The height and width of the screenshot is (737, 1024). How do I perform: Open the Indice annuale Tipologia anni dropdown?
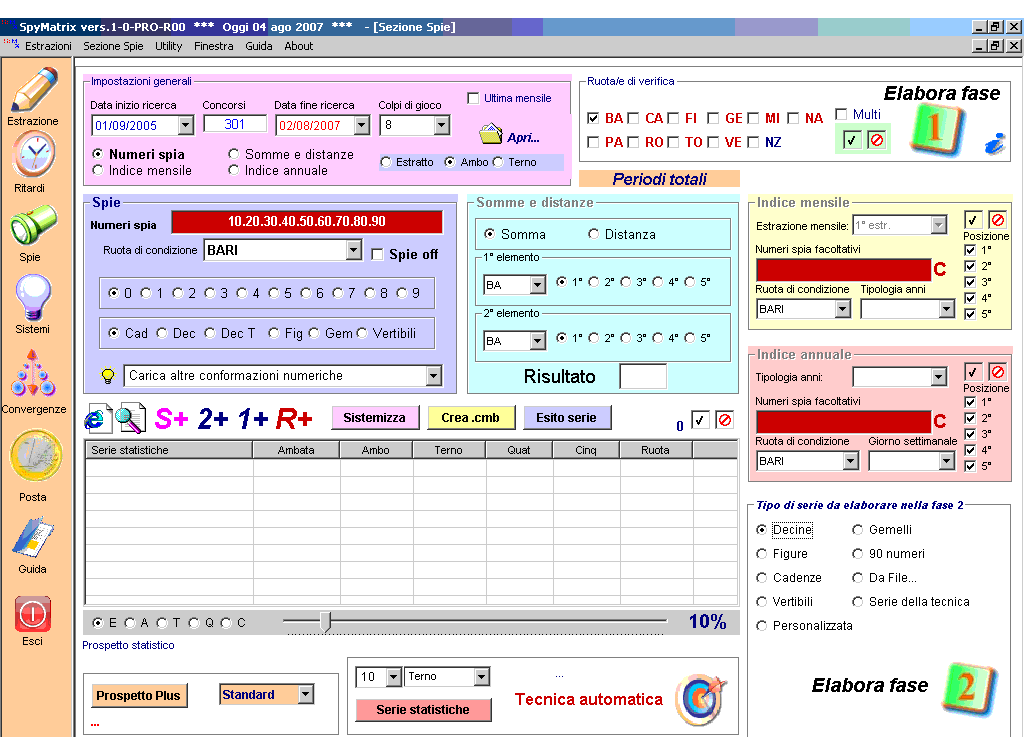pos(938,377)
